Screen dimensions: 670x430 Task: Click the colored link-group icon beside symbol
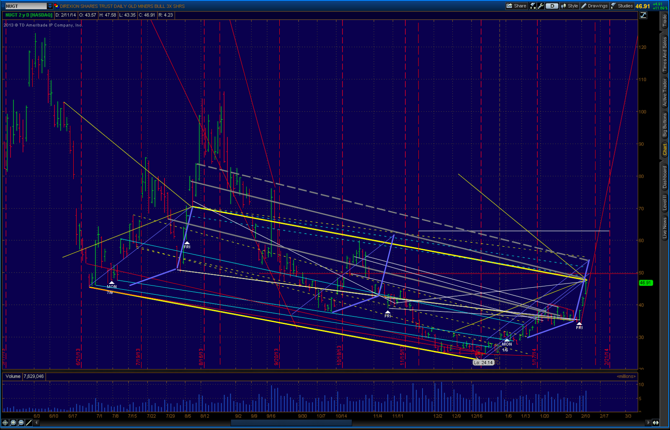point(56,6)
